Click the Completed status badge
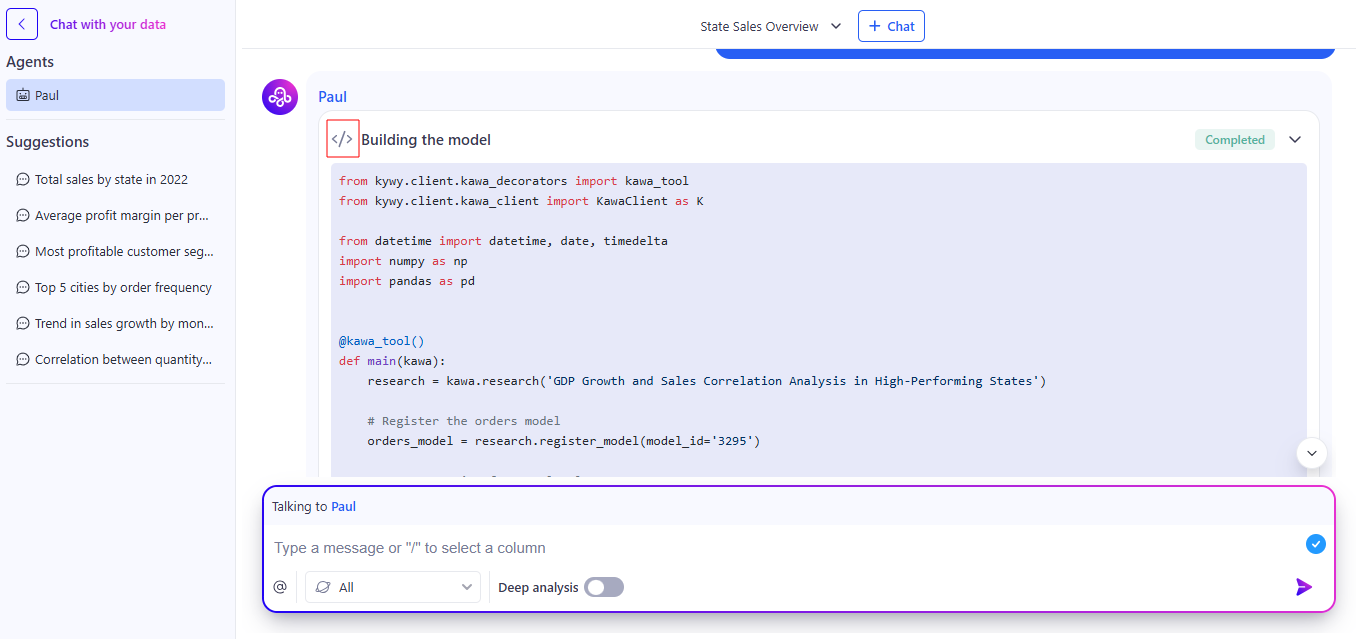Viewport: 1362px width, 639px height. tap(1234, 140)
